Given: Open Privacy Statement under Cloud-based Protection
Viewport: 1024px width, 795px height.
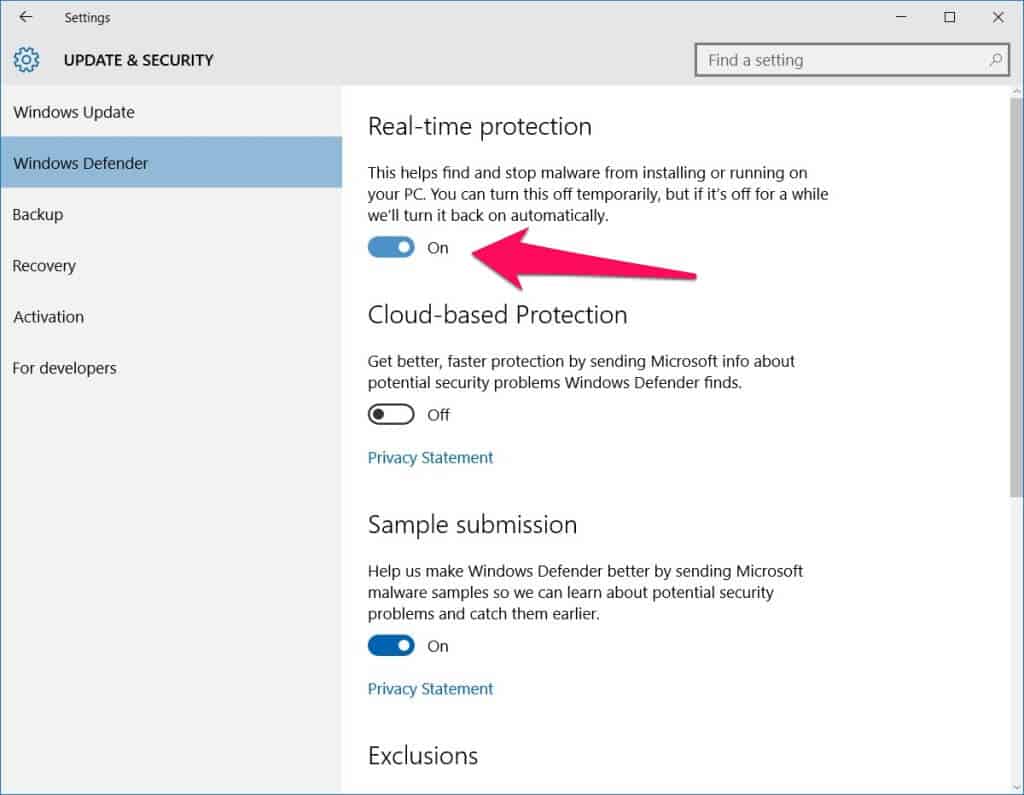Looking at the screenshot, I should pos(430,457).
